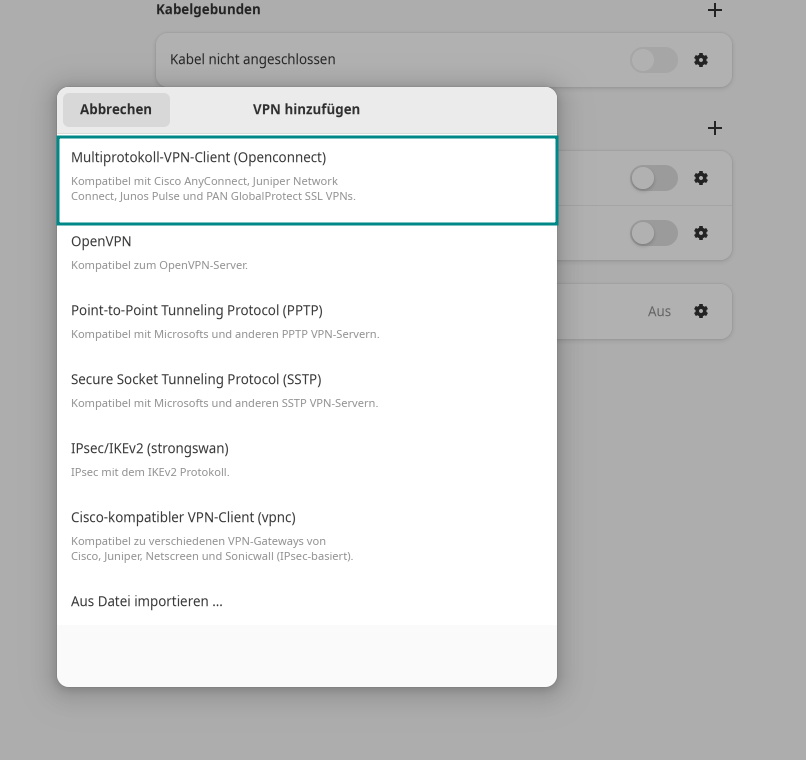Open settings gear for Kabel nicht angeschlossen
The image size is (806, 760).
[701, 60]
